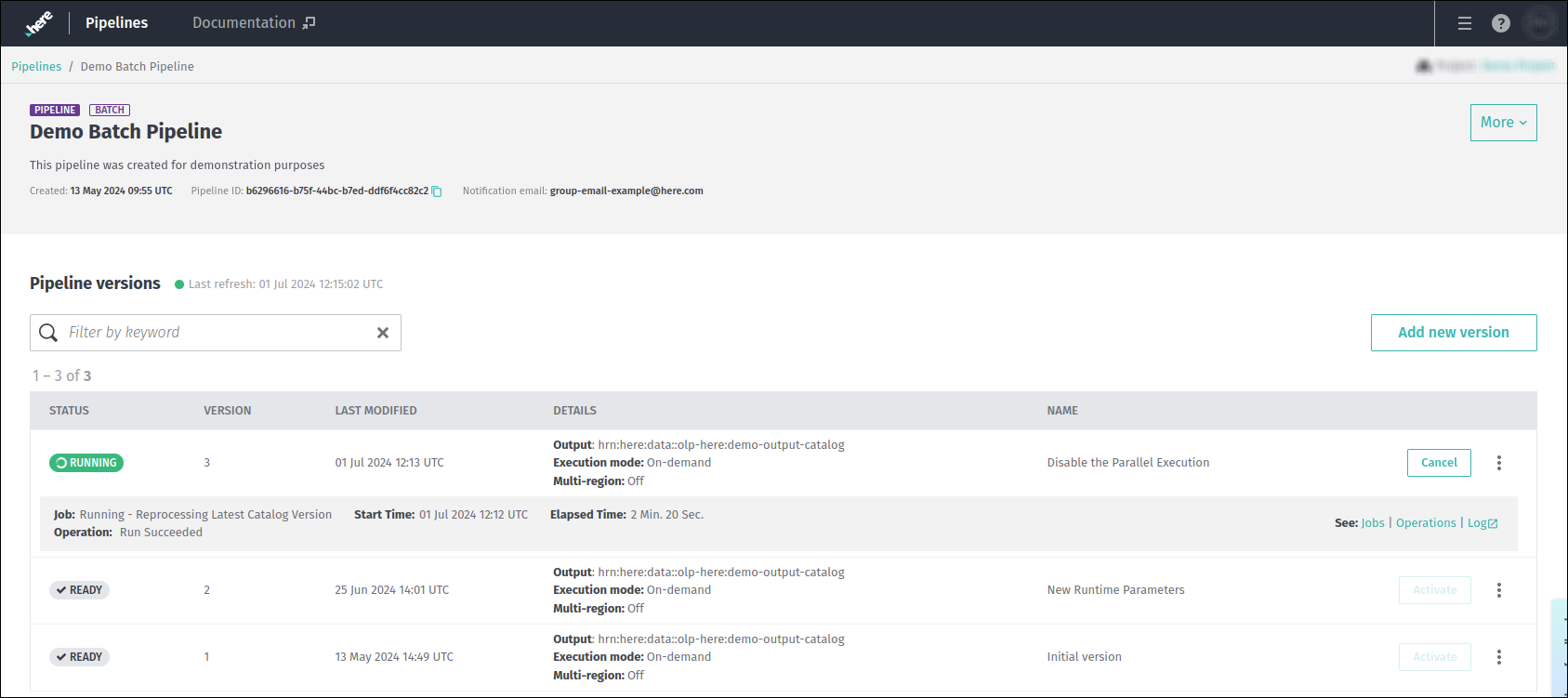Click the RUNNING status badge

coord(86,463)
